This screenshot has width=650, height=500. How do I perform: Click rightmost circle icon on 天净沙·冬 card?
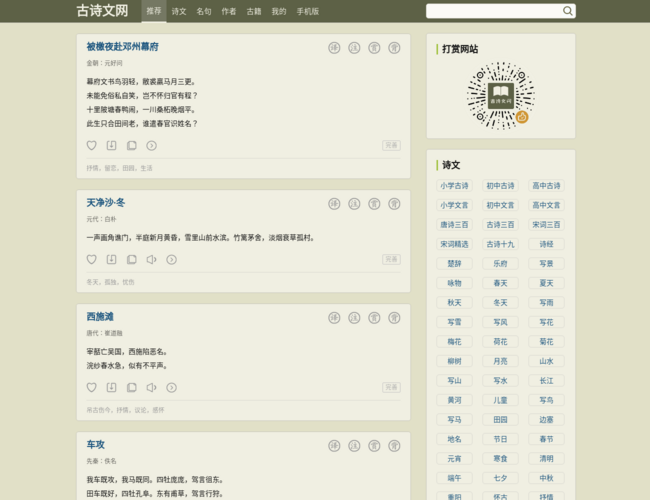[394, 204]
